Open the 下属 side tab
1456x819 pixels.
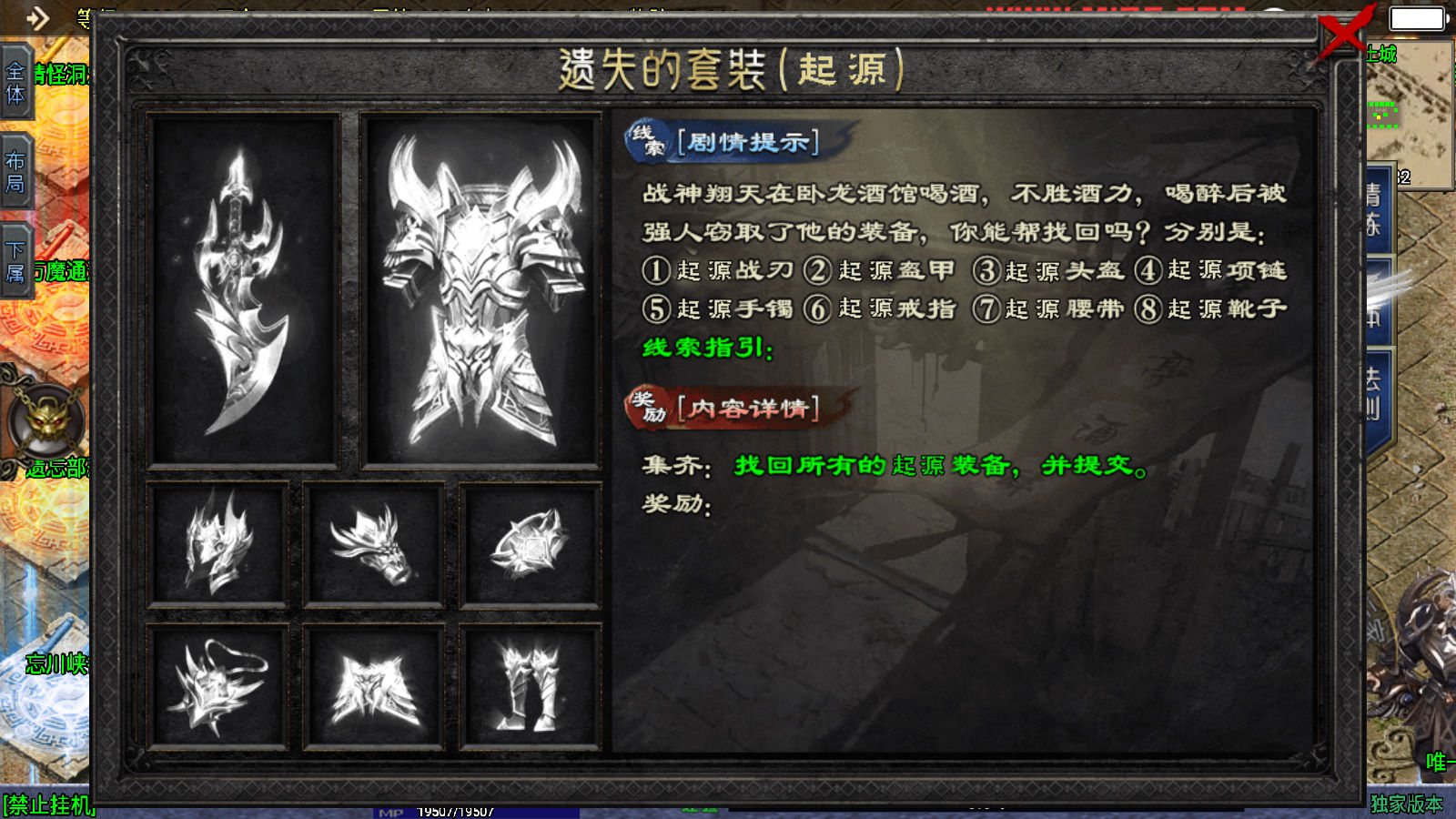pyautogui.click(x=16, y=261)
